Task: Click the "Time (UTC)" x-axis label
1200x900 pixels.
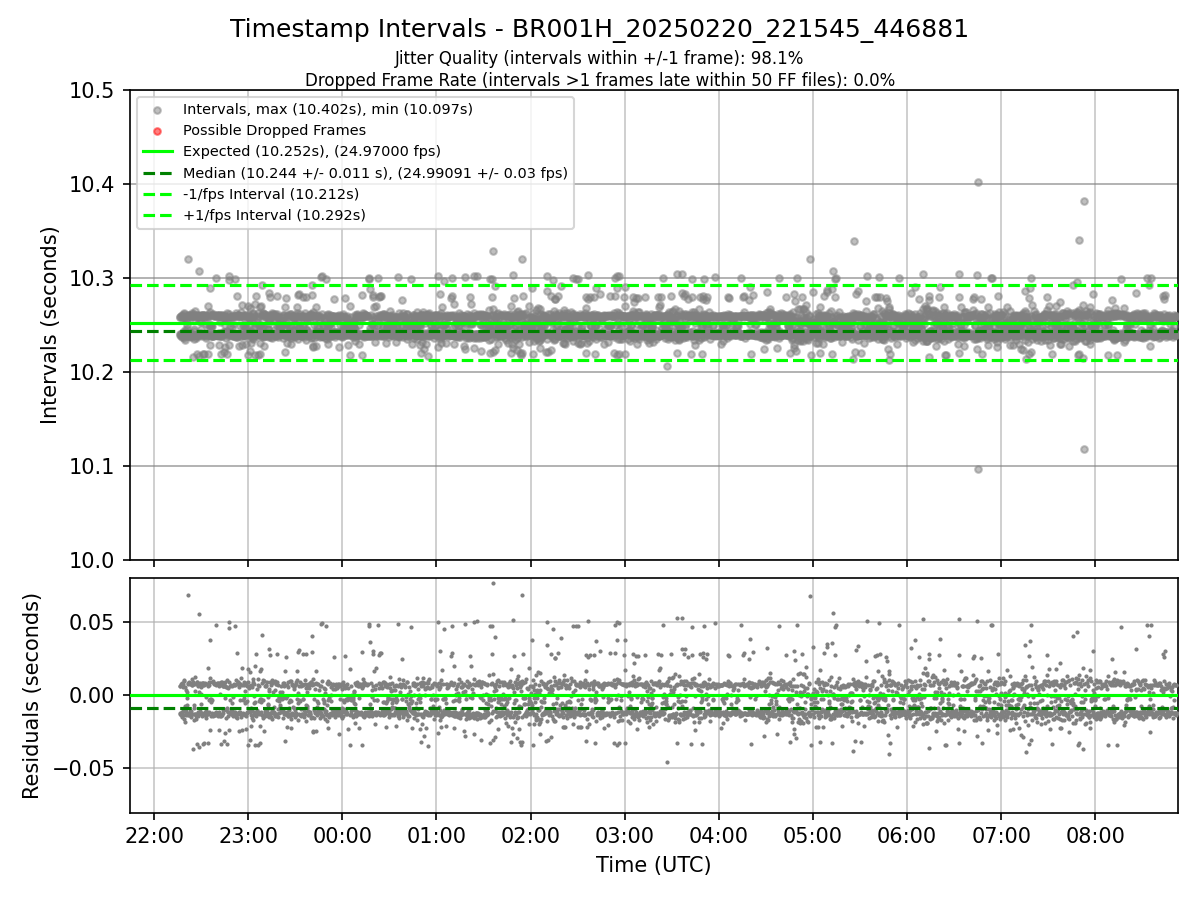Action: pyautogui.click(x=653, y=865)
